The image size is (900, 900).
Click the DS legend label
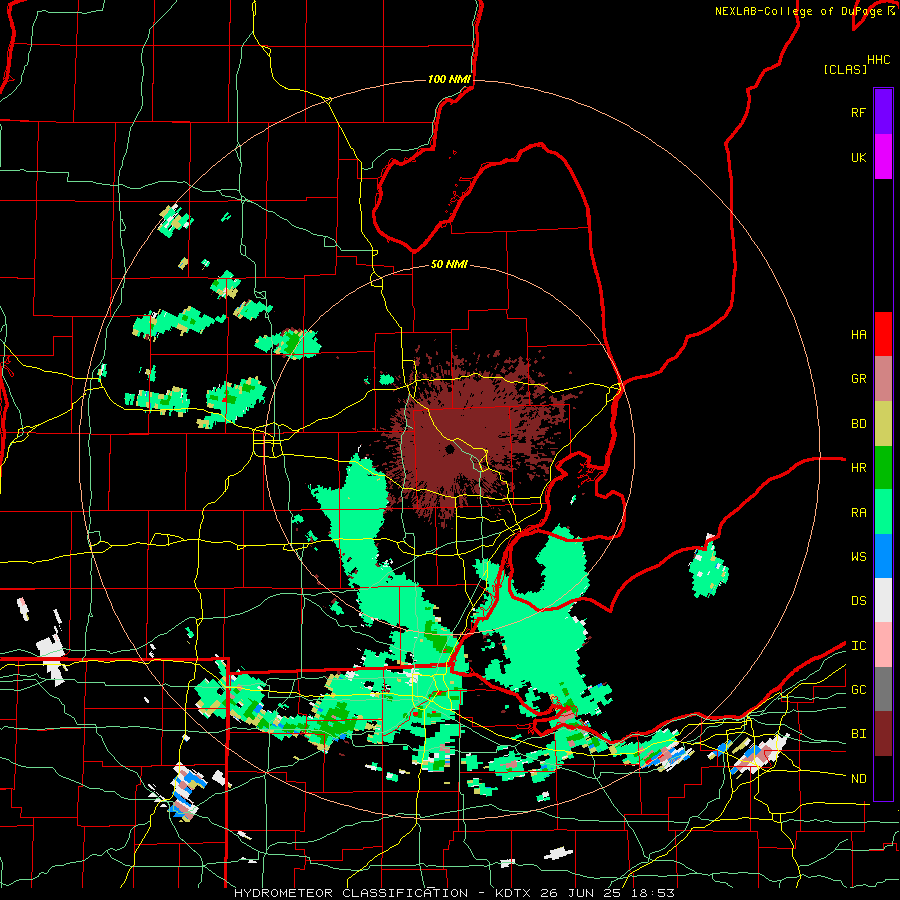click(858, 601)
